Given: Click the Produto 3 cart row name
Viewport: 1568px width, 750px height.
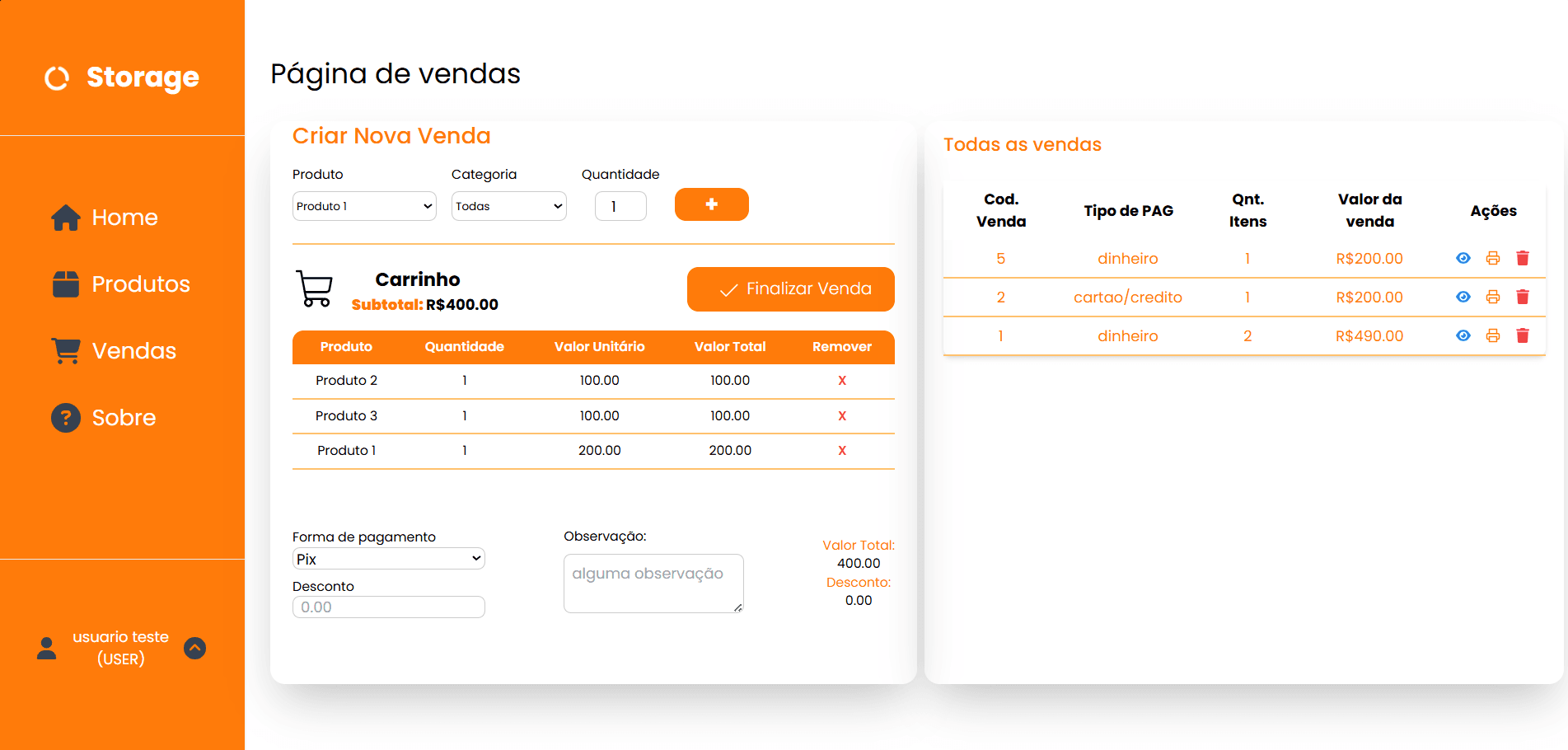Looking at the screenshot, I should 346,416.
